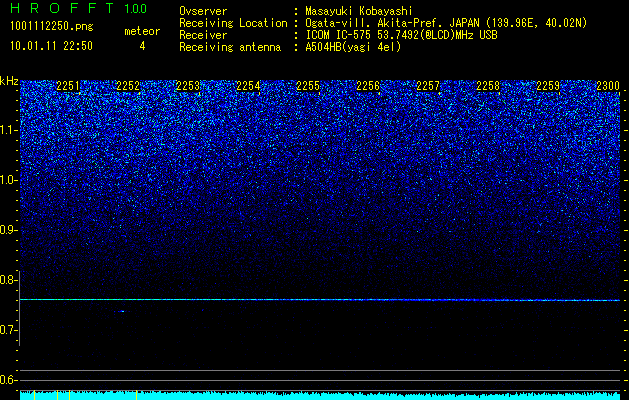The height and width of the screenshot is (400, 629).
Task: Click the meteor label
Action: click(x=142, y=31)
